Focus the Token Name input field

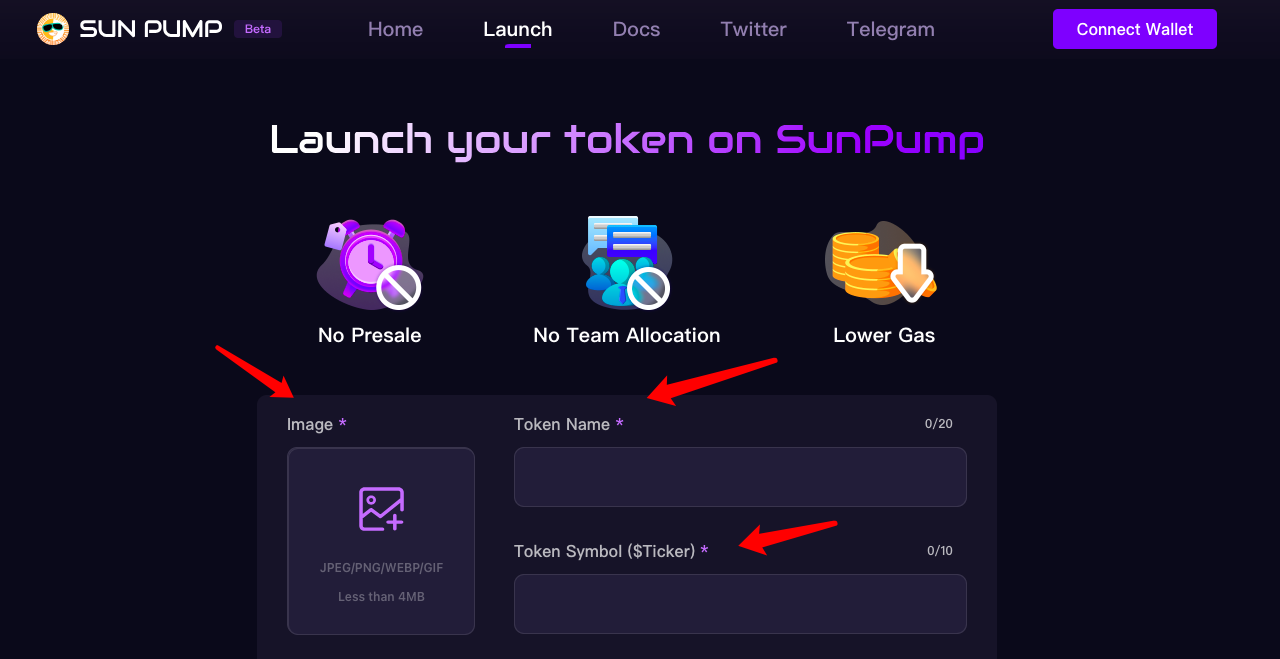pyautogui.click(x=740, y=477)
